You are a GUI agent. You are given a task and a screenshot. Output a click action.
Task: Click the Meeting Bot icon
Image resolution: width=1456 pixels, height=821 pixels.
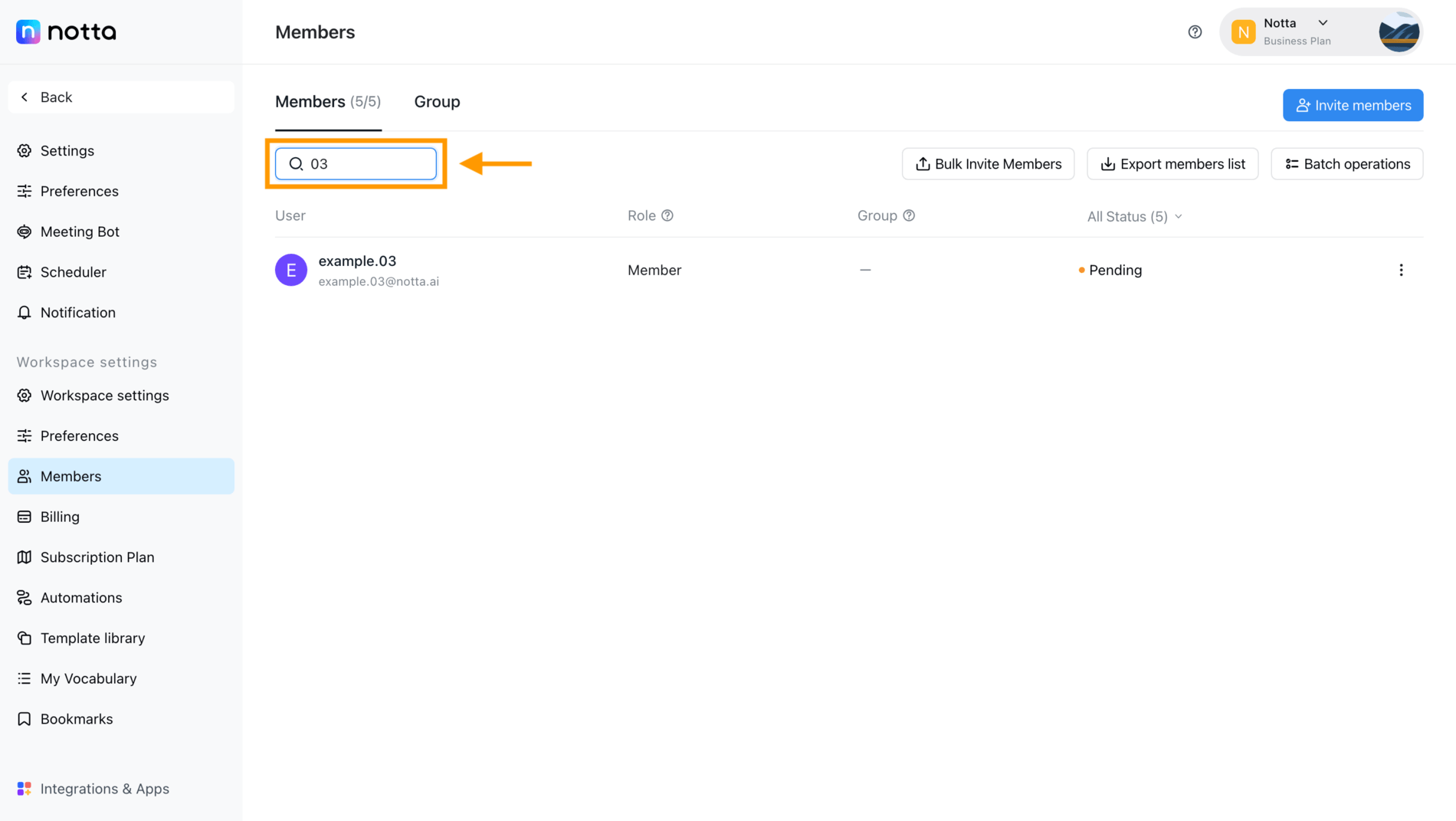[x=25, y=232]
